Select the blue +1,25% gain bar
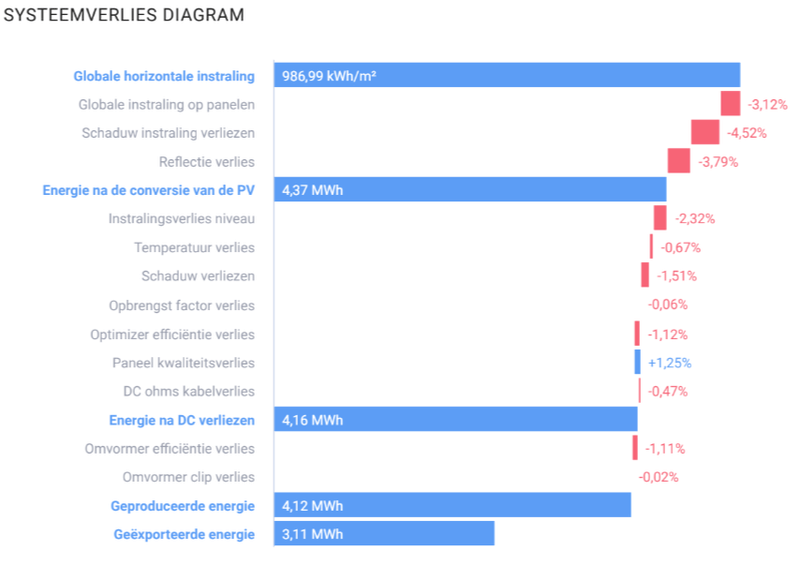This screenshot has width=800, height=565. (x=637, y=362)
